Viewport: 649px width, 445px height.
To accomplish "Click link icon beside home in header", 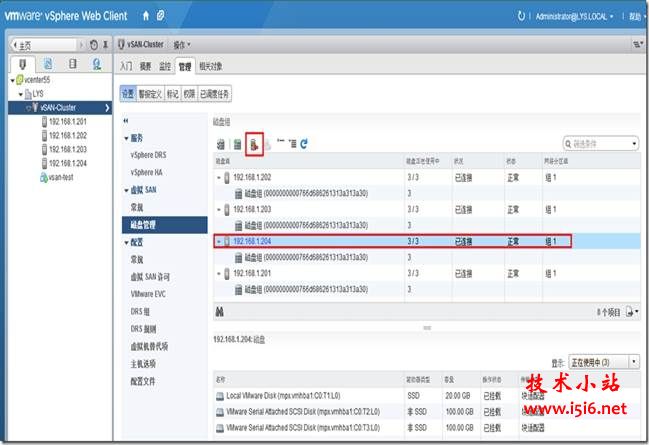I will [161, 16].
